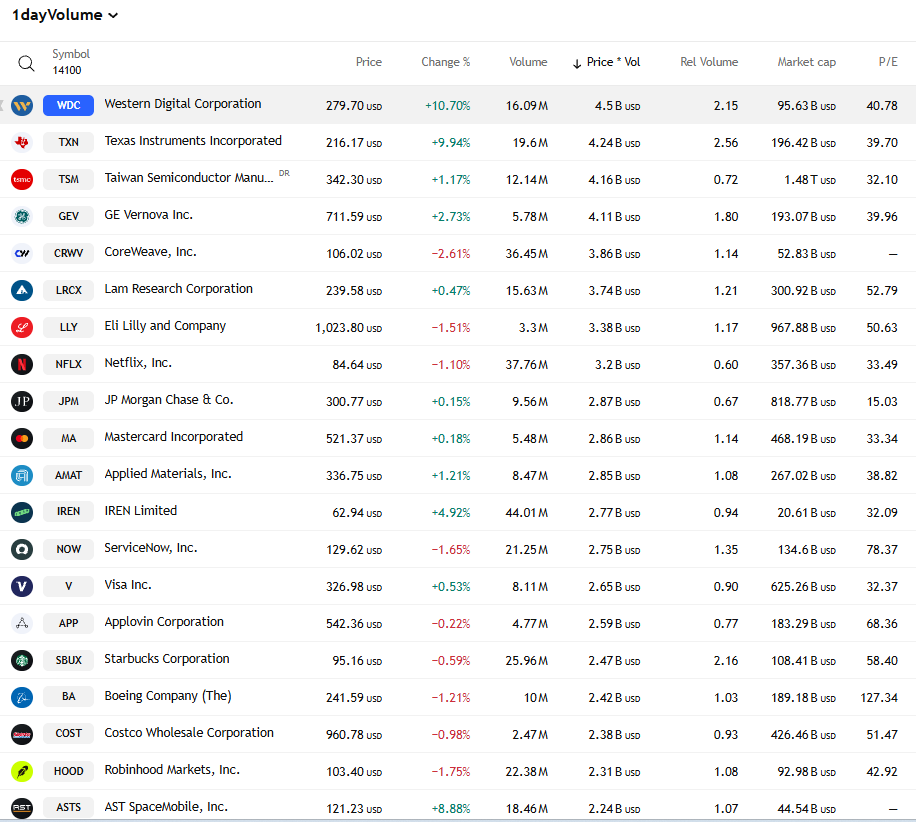Click the Costco logo icon
The width and height of the screenshot is (916, 822).
point(22,734)
